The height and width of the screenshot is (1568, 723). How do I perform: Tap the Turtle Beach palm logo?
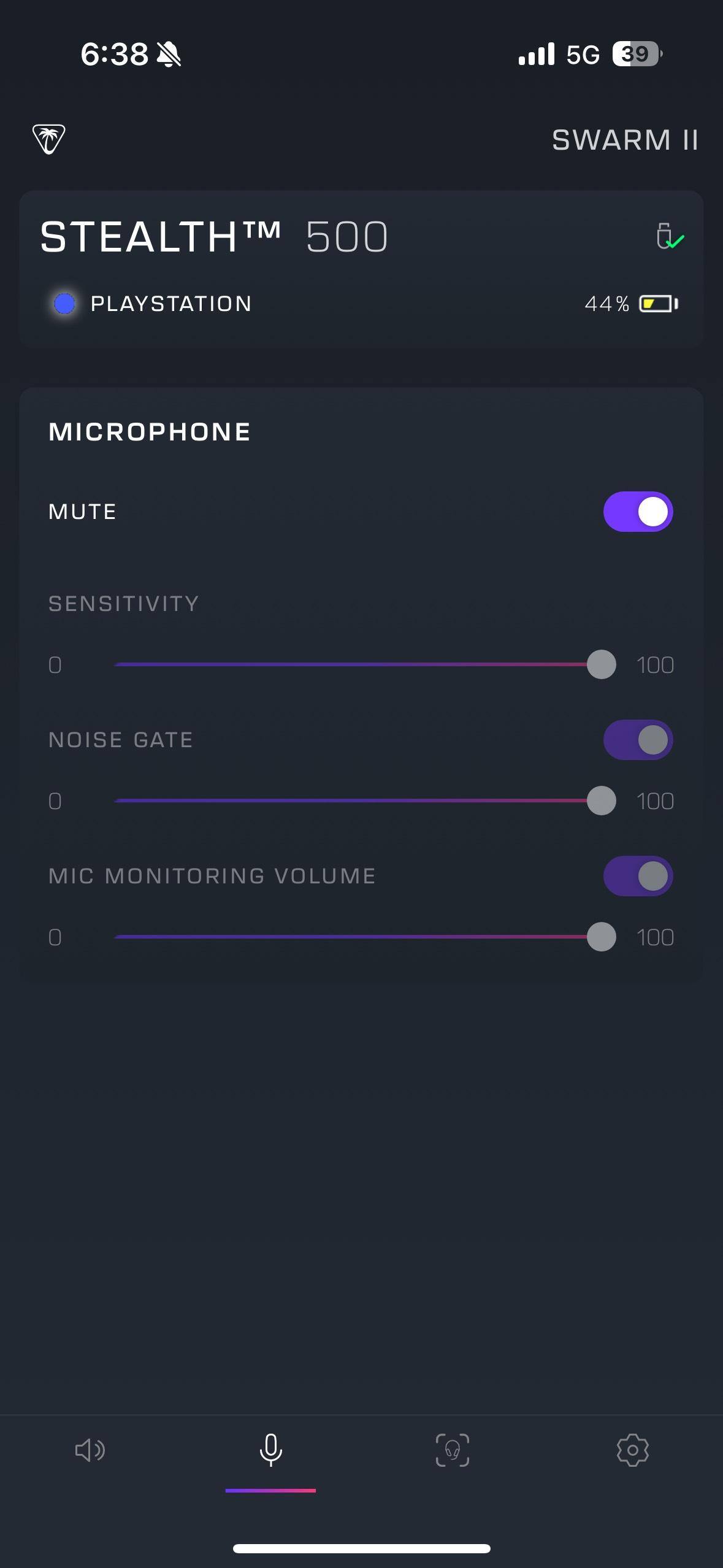click(49, 139)
